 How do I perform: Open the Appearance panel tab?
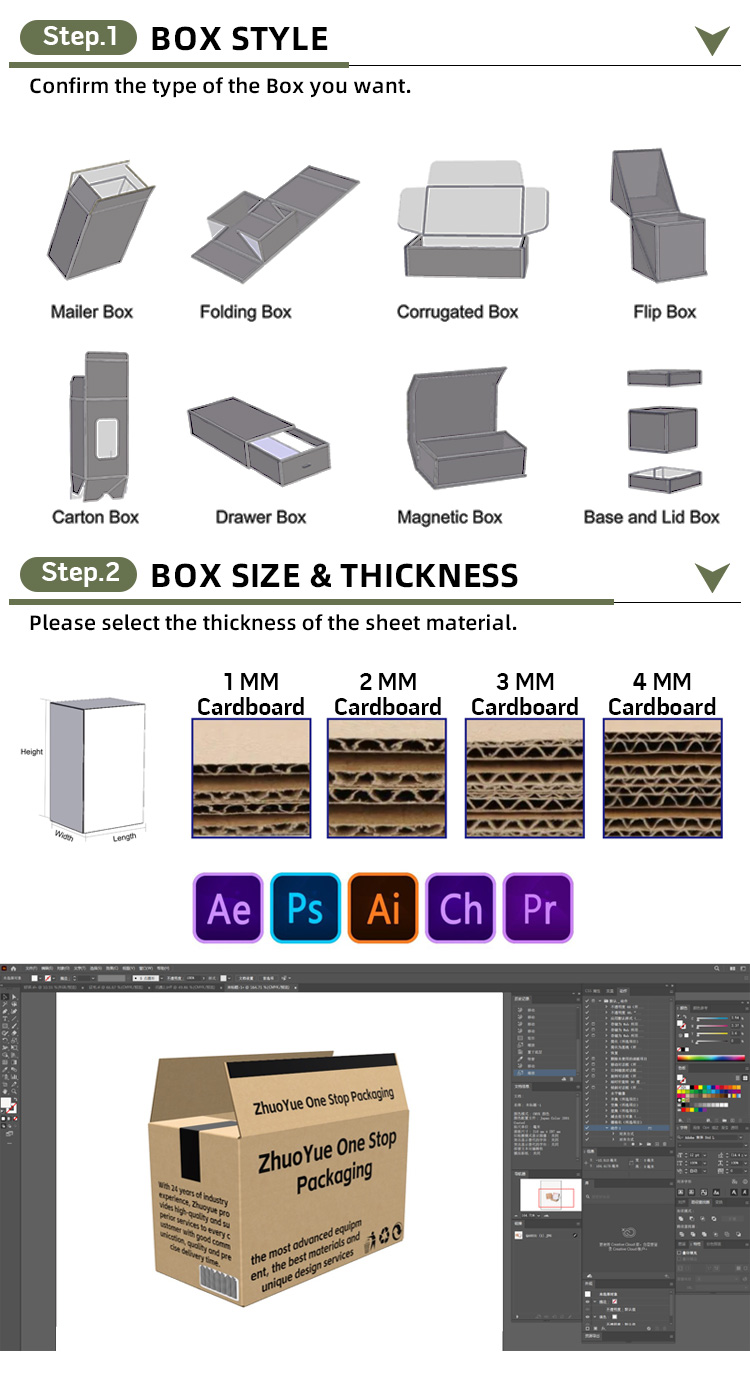tap(588, 1283)
